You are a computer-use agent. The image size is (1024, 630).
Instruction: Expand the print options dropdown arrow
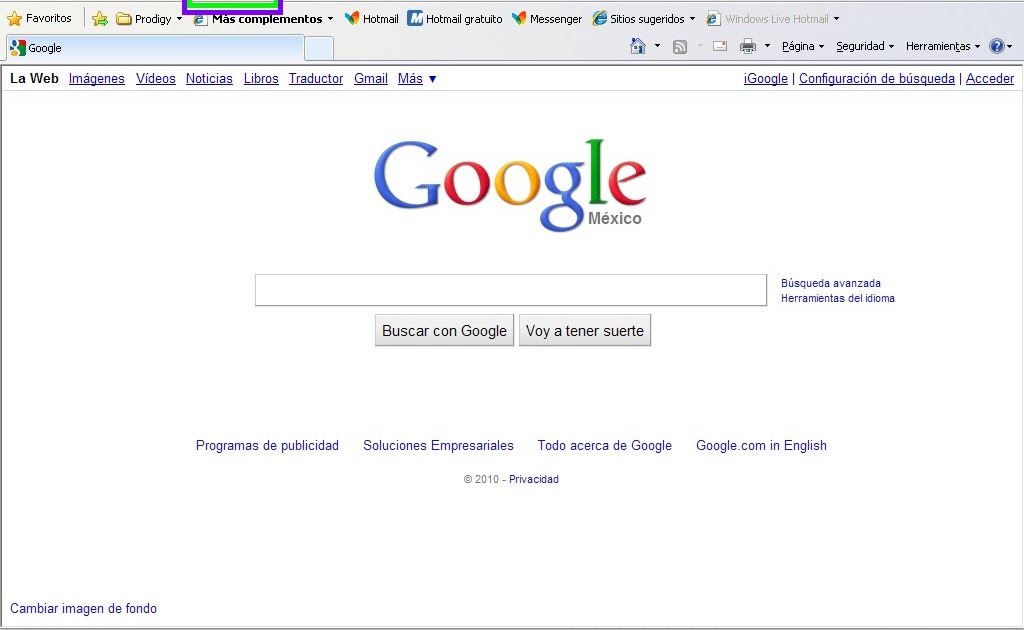coord(767,46)
